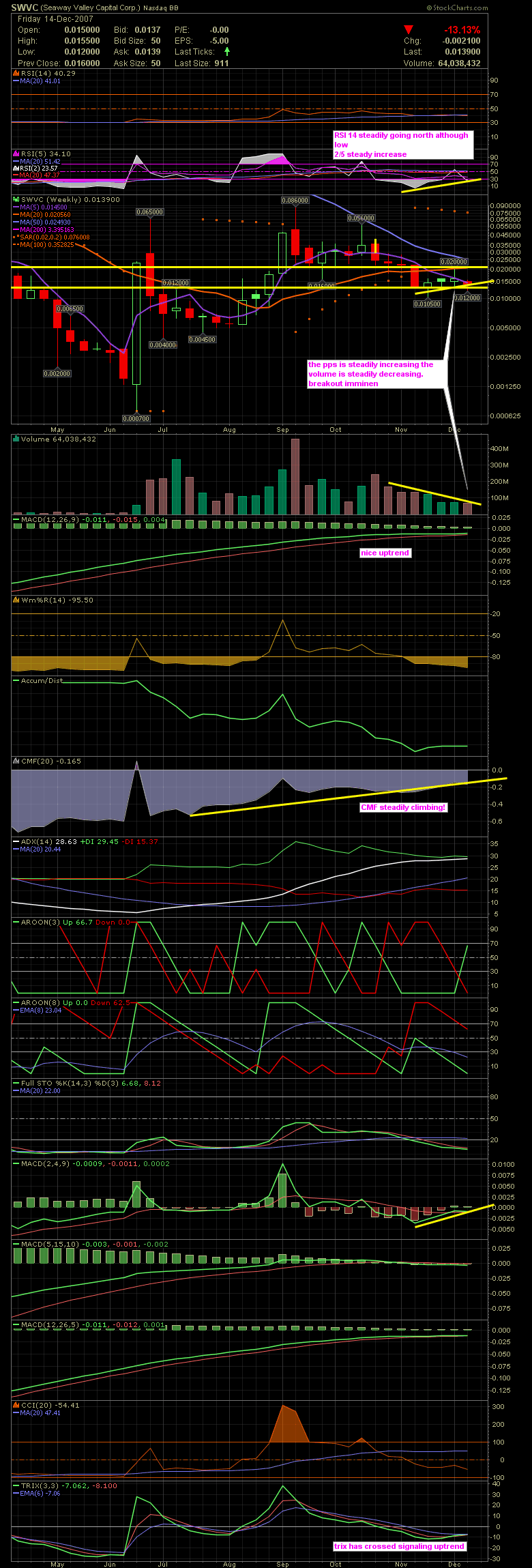Click the red down-arrow change indicator
This screenshot has height=1568, width=532.
tap(408, 30)
